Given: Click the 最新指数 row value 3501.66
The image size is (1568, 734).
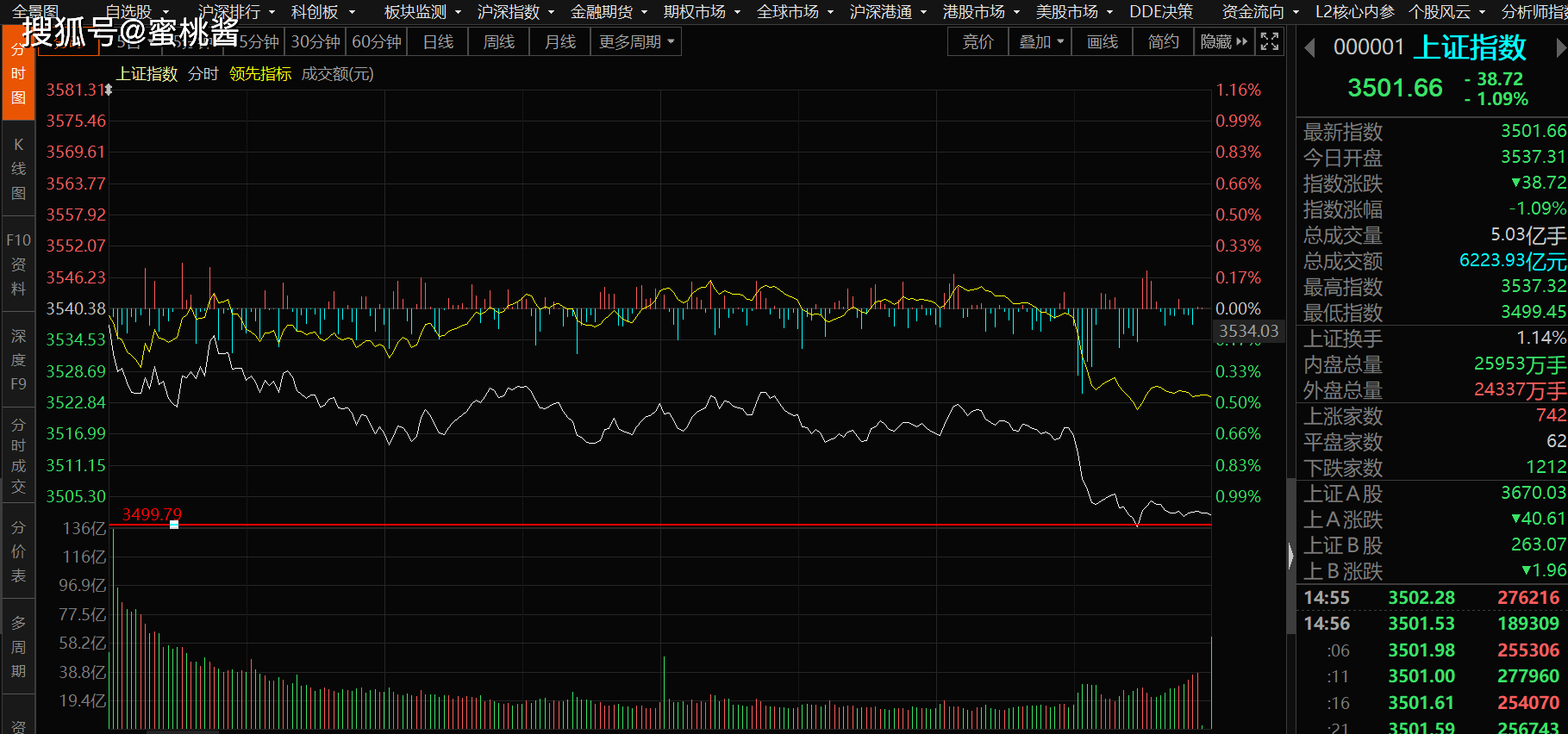Looking at the screenshot, I should (1533, 131).
